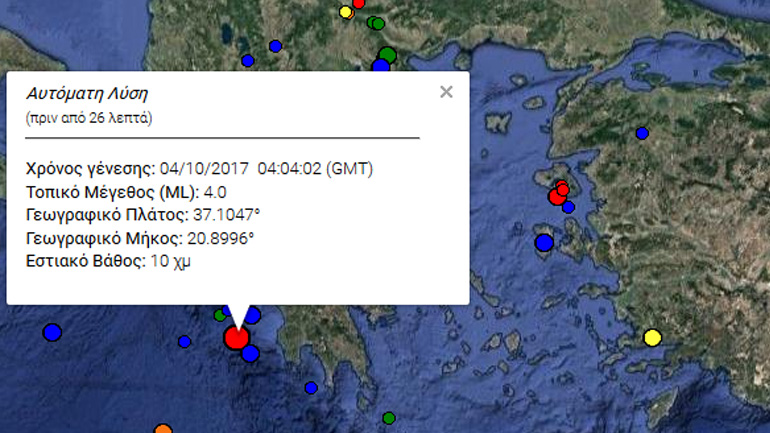Click the 'Αυτόματη Λύση' popup title
Image resolution: width=770 pixels, height=433 pixels.
pyautogui.click(x=87, y=93)
